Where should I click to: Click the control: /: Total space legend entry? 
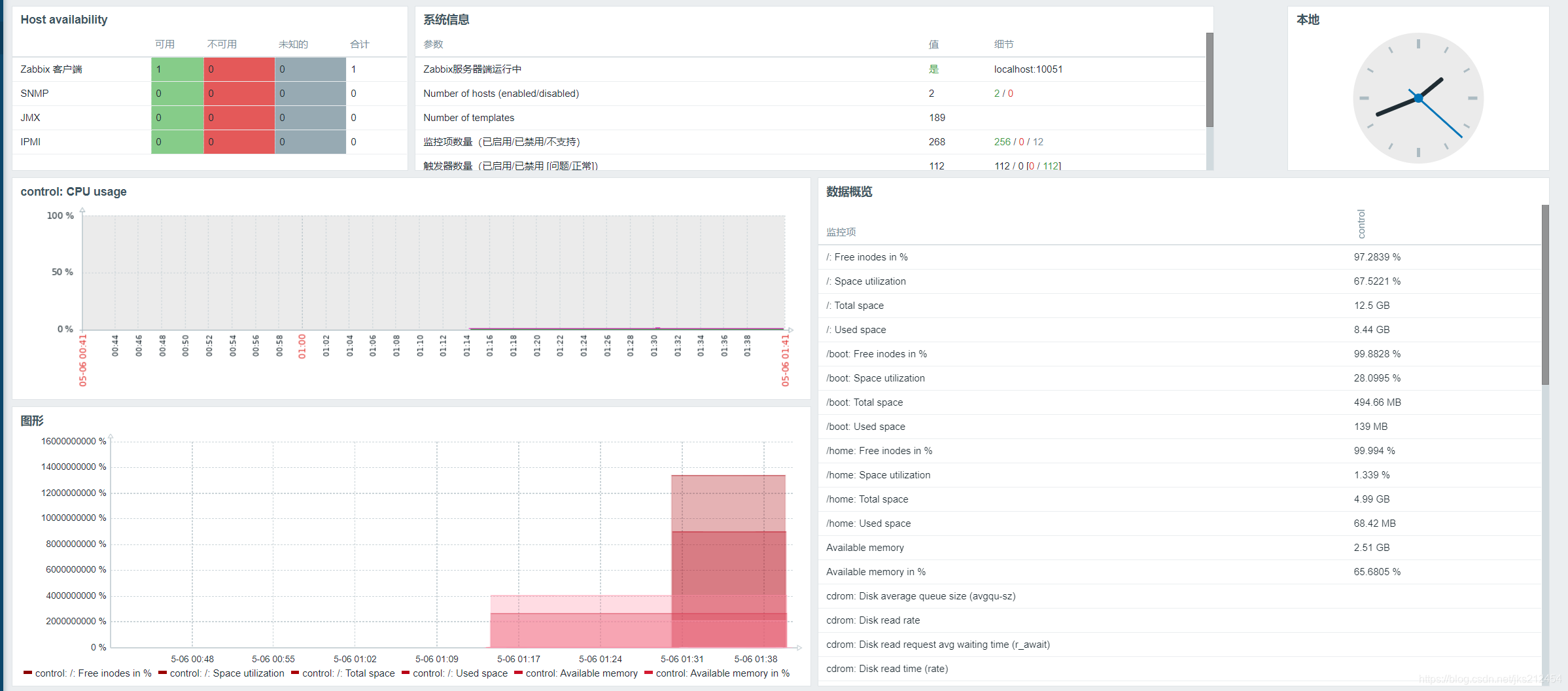tap(343, 673)
